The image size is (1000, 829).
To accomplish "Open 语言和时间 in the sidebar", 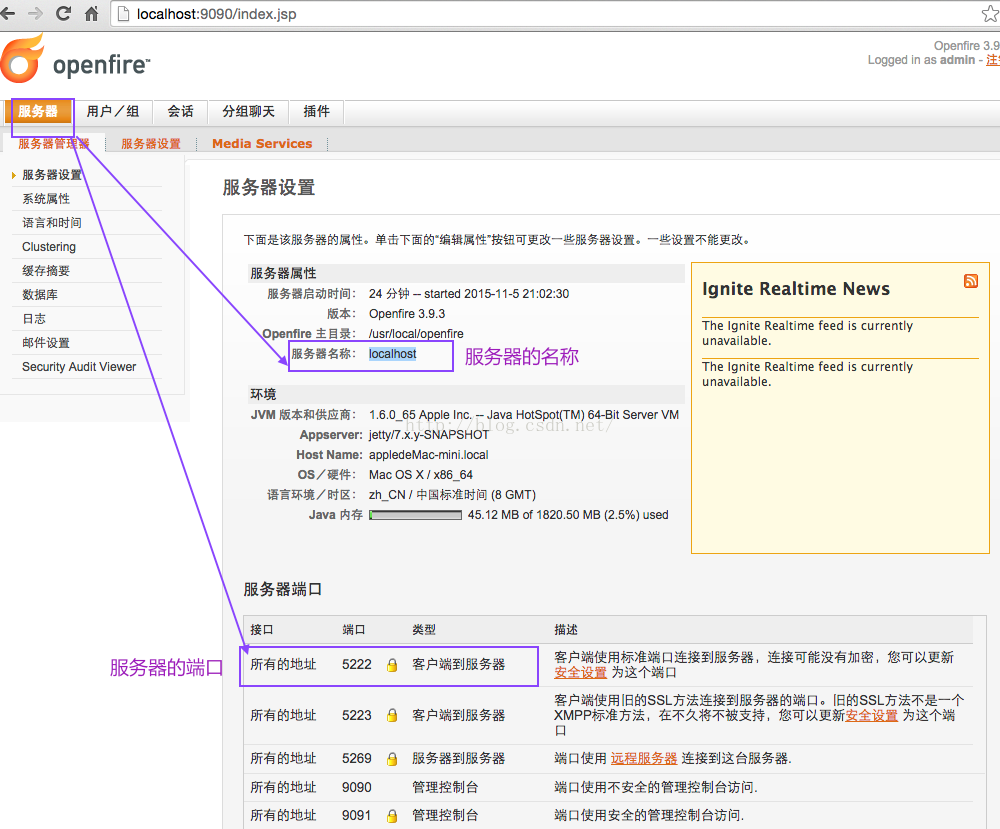I will 52,223.
